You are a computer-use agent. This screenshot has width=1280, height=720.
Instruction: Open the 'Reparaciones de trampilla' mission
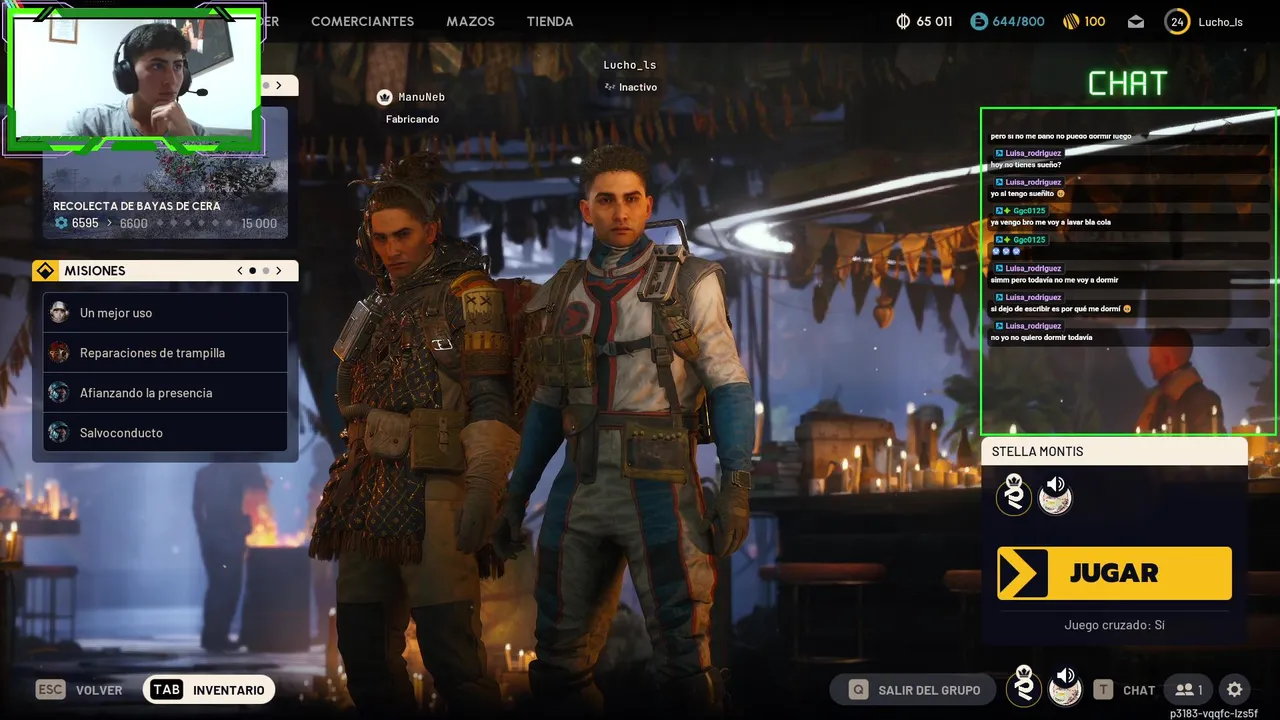165,353
